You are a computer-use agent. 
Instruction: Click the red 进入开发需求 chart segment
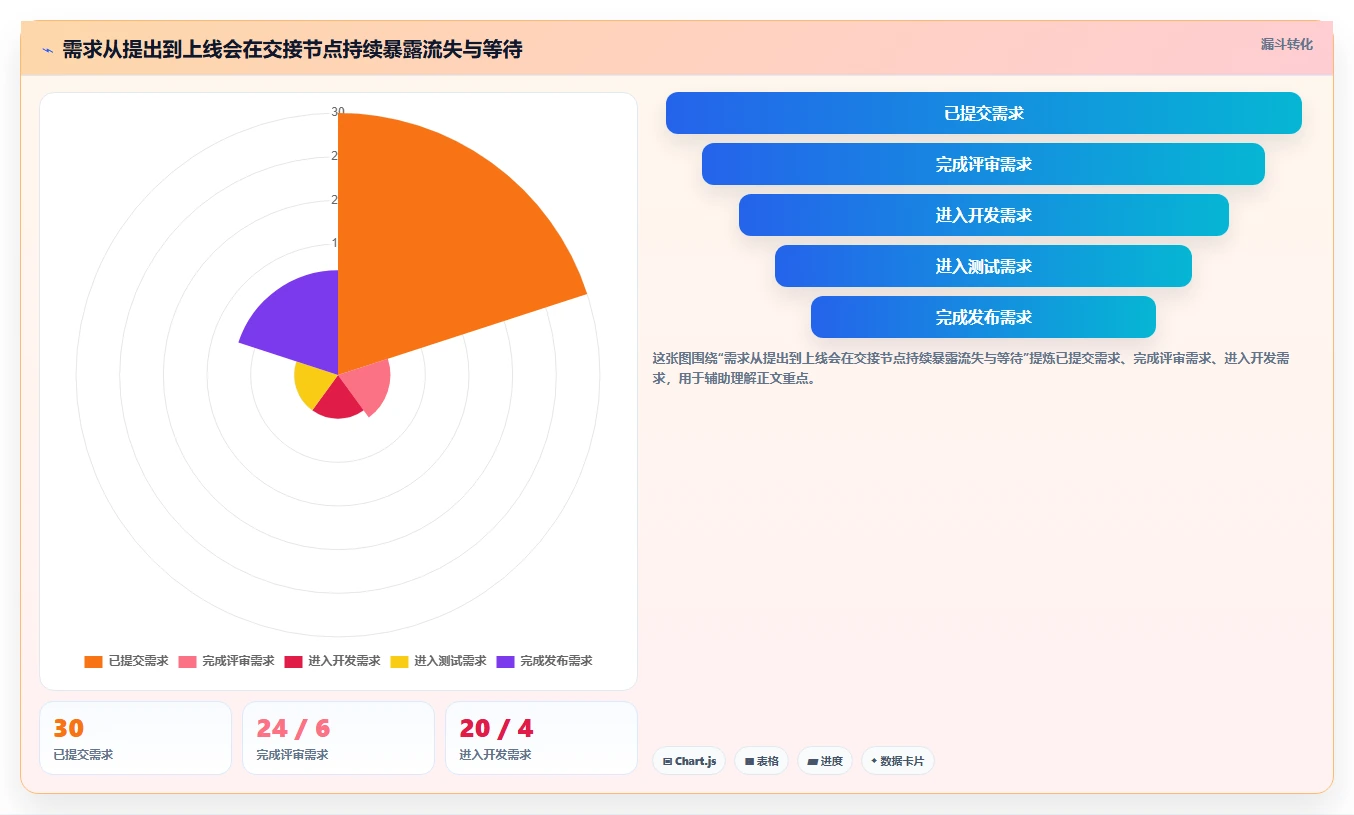click(x=338, y=400)
